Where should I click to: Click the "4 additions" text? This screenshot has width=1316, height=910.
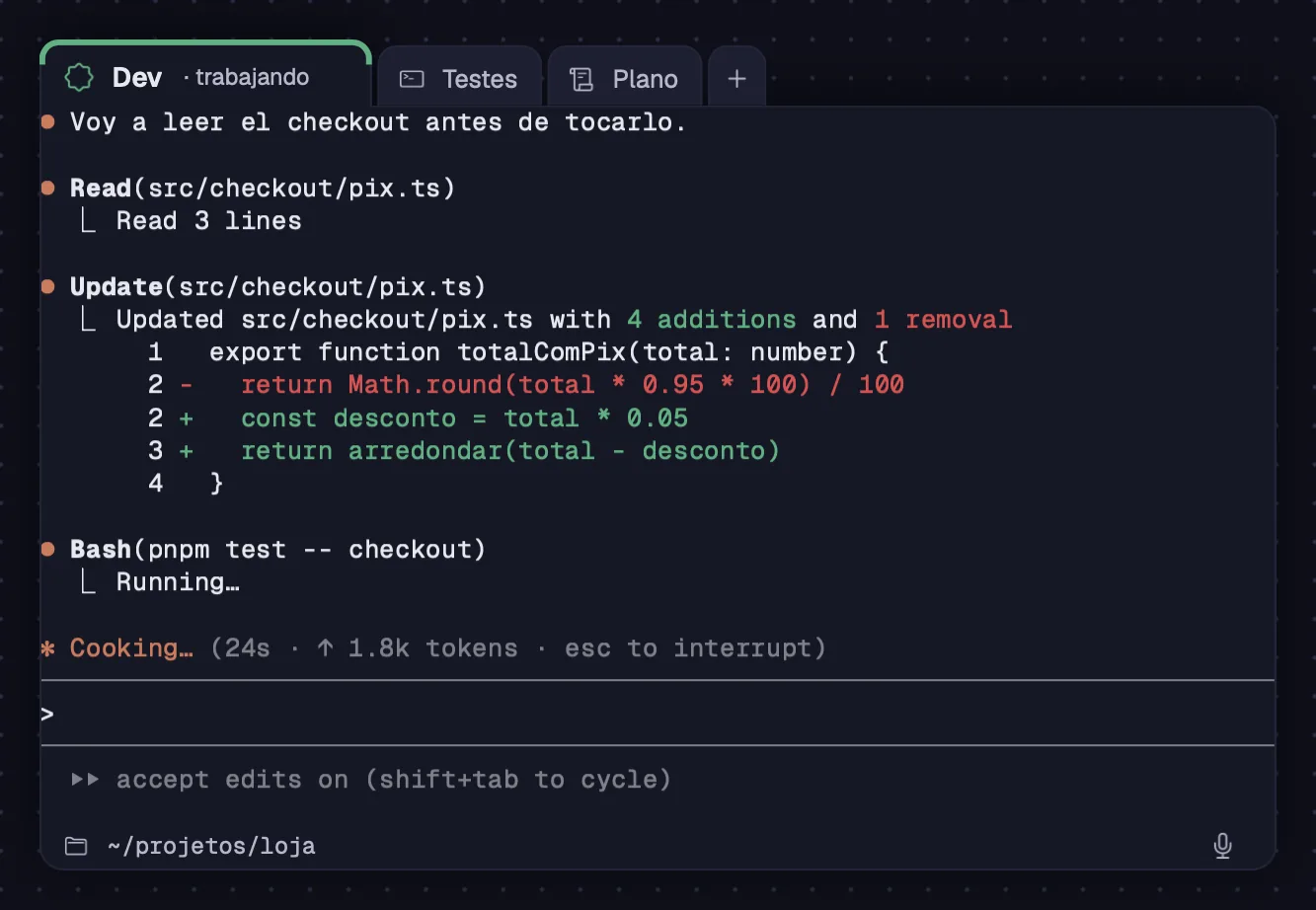click(x=711, y=319)
